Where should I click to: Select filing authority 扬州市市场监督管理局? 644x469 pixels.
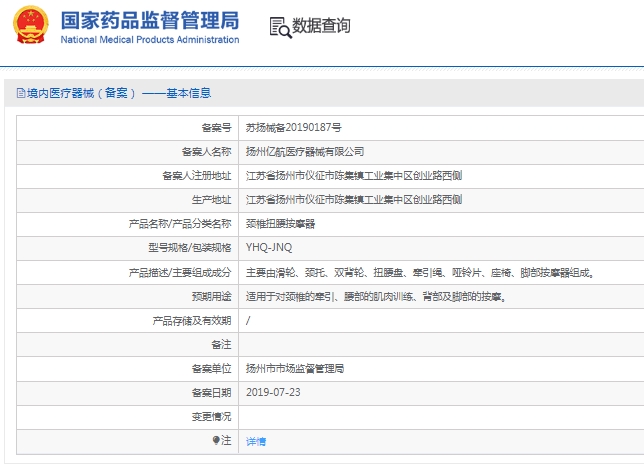point(295,368)
